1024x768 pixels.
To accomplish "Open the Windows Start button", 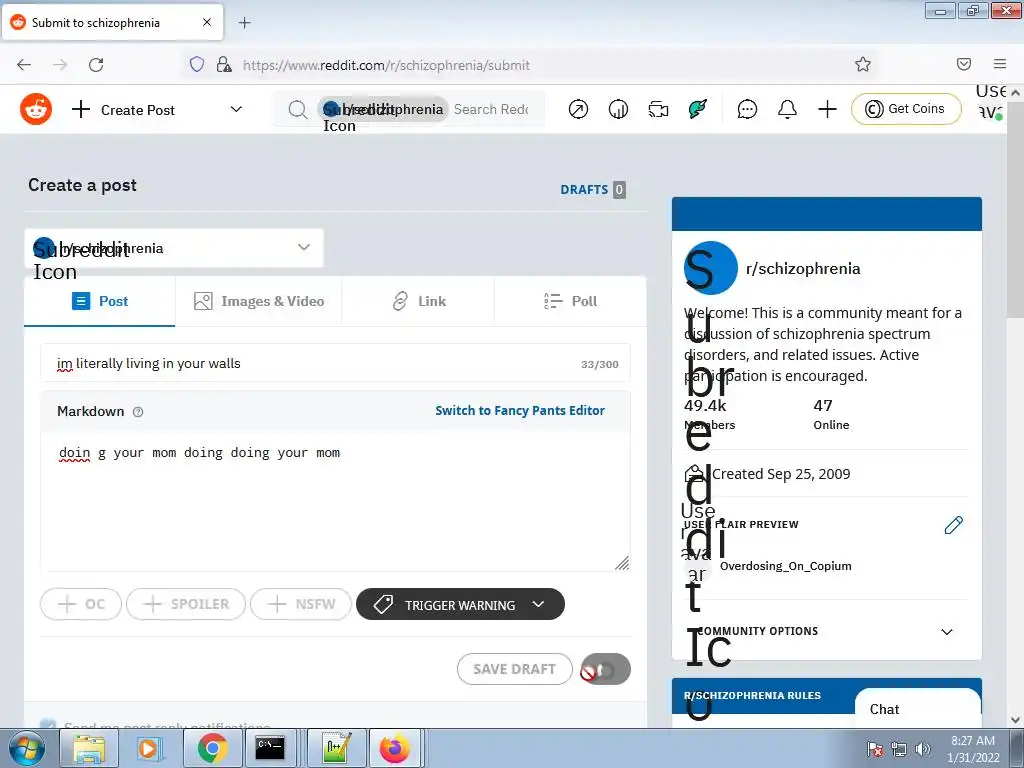I will coord(27,748).
